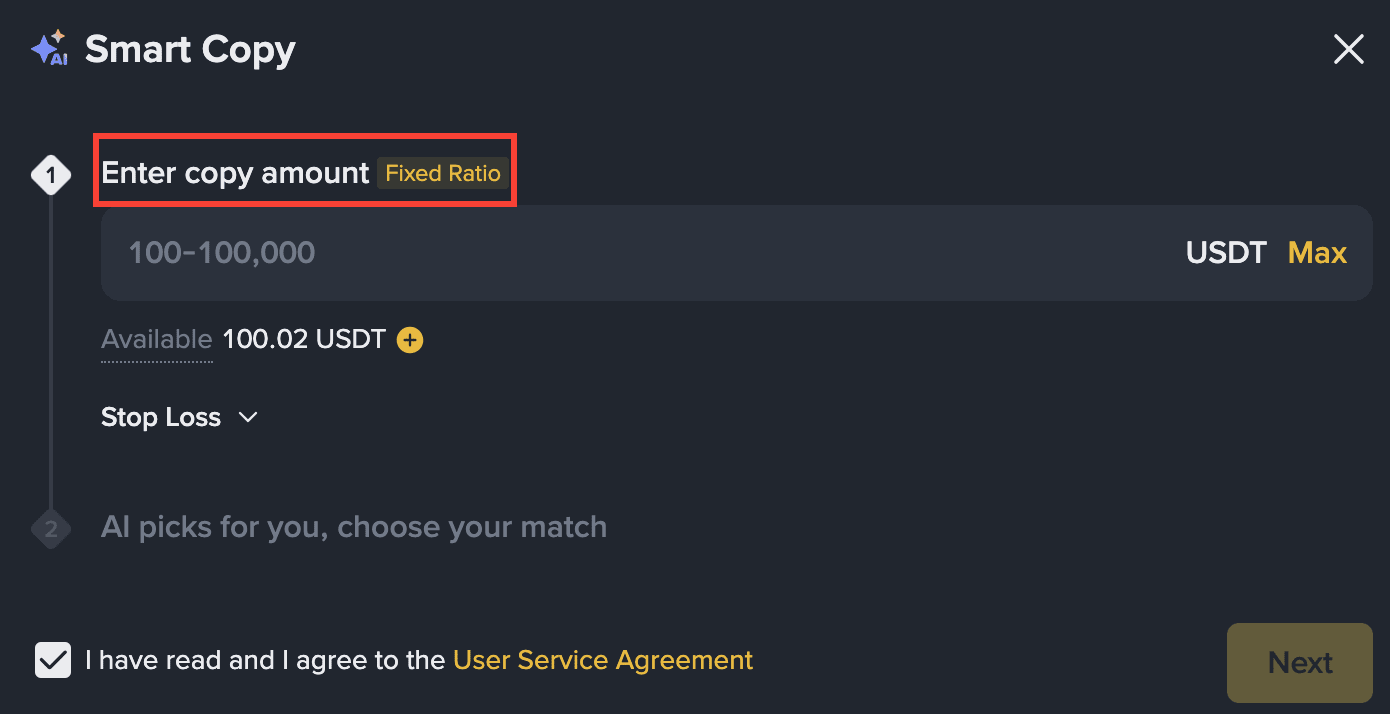
Task: Click the step 1 diamond marker
Action: coord(51,176)
